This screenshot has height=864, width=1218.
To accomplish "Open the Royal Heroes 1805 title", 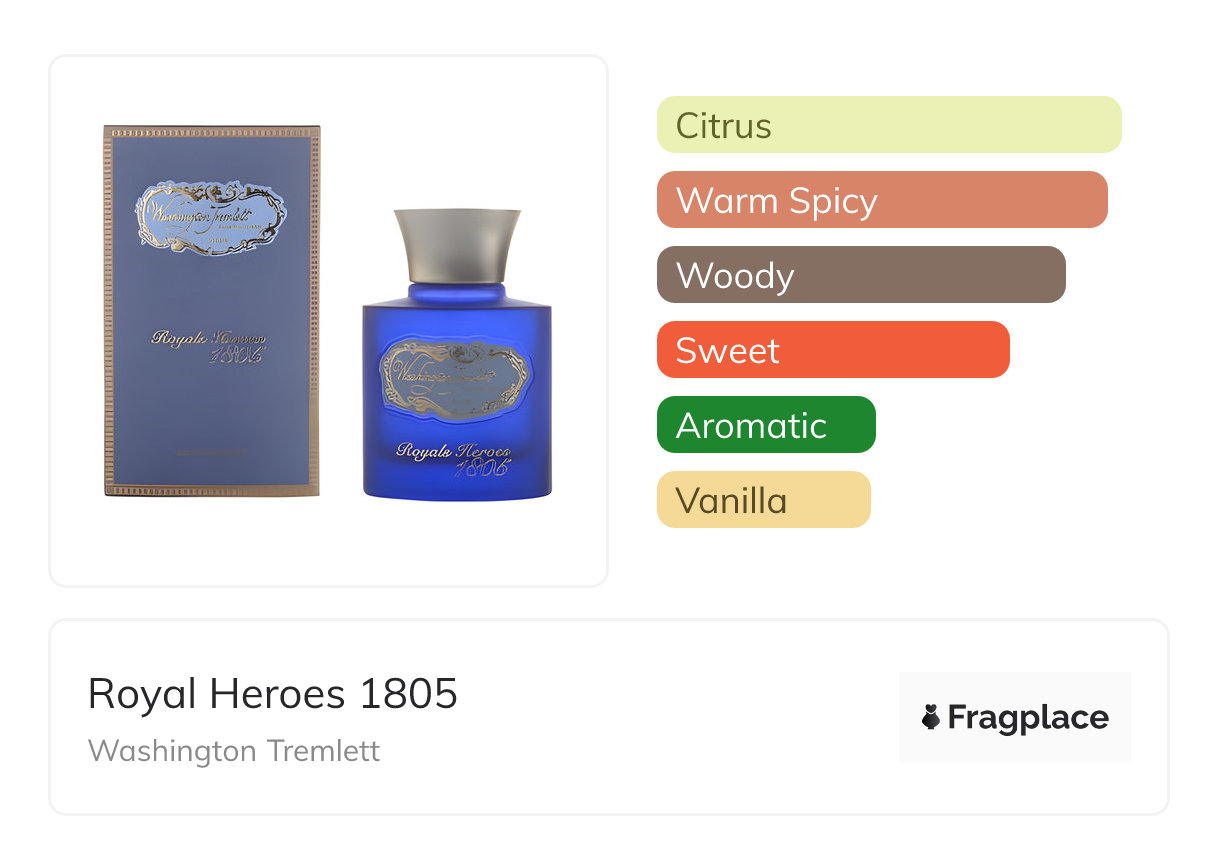I will [273, 693].
